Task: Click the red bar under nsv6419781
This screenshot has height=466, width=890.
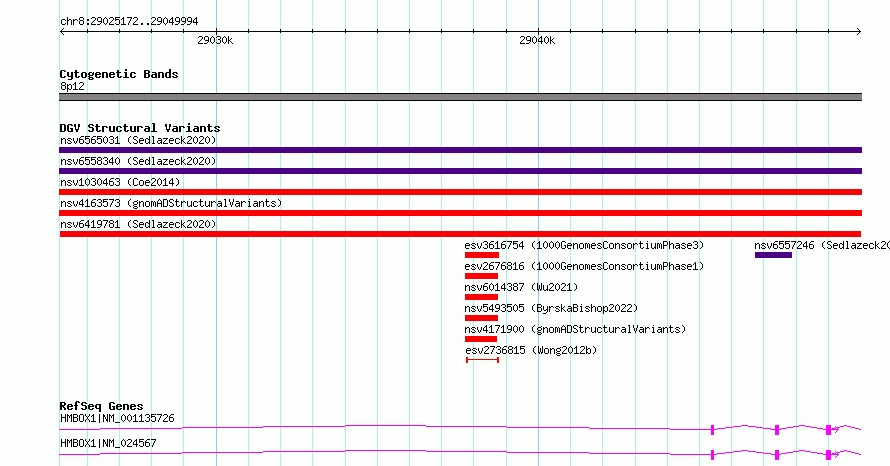Action: point(460,234)
